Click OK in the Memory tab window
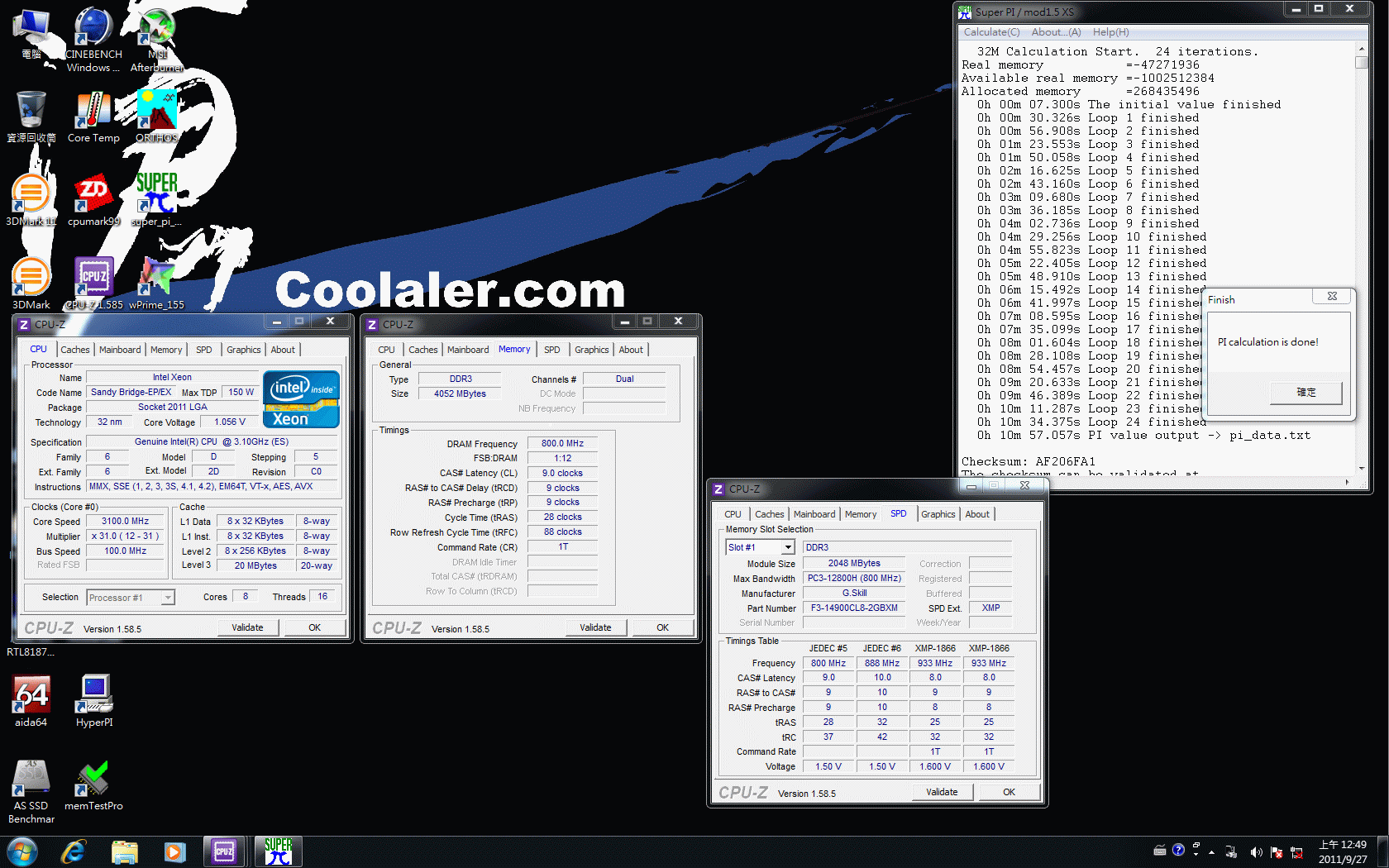Screen dimensions: 1389x868 tap(662, 627)
